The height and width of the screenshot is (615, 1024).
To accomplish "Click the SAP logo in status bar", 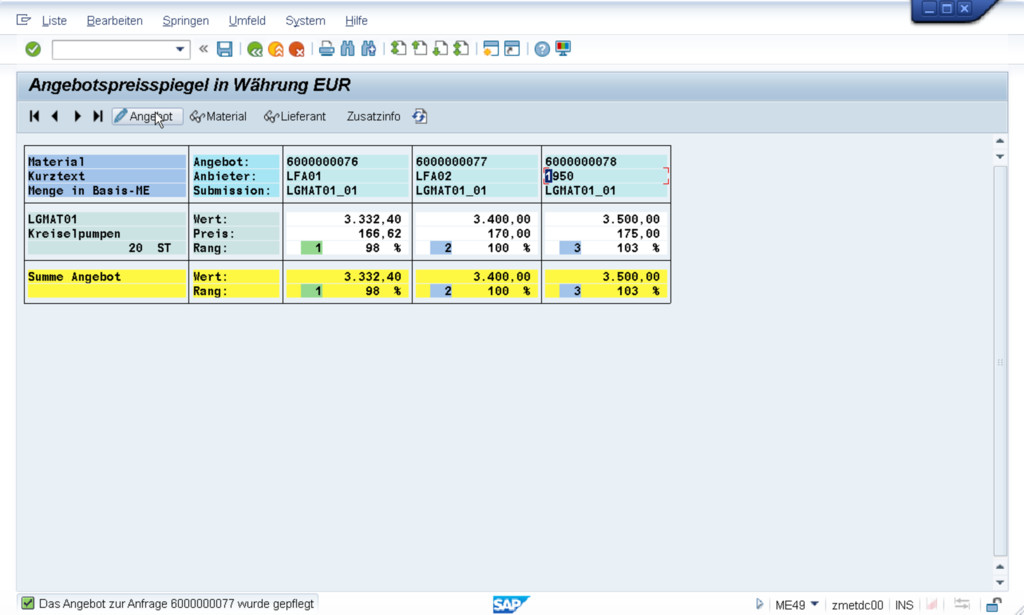I will (510, 605).
